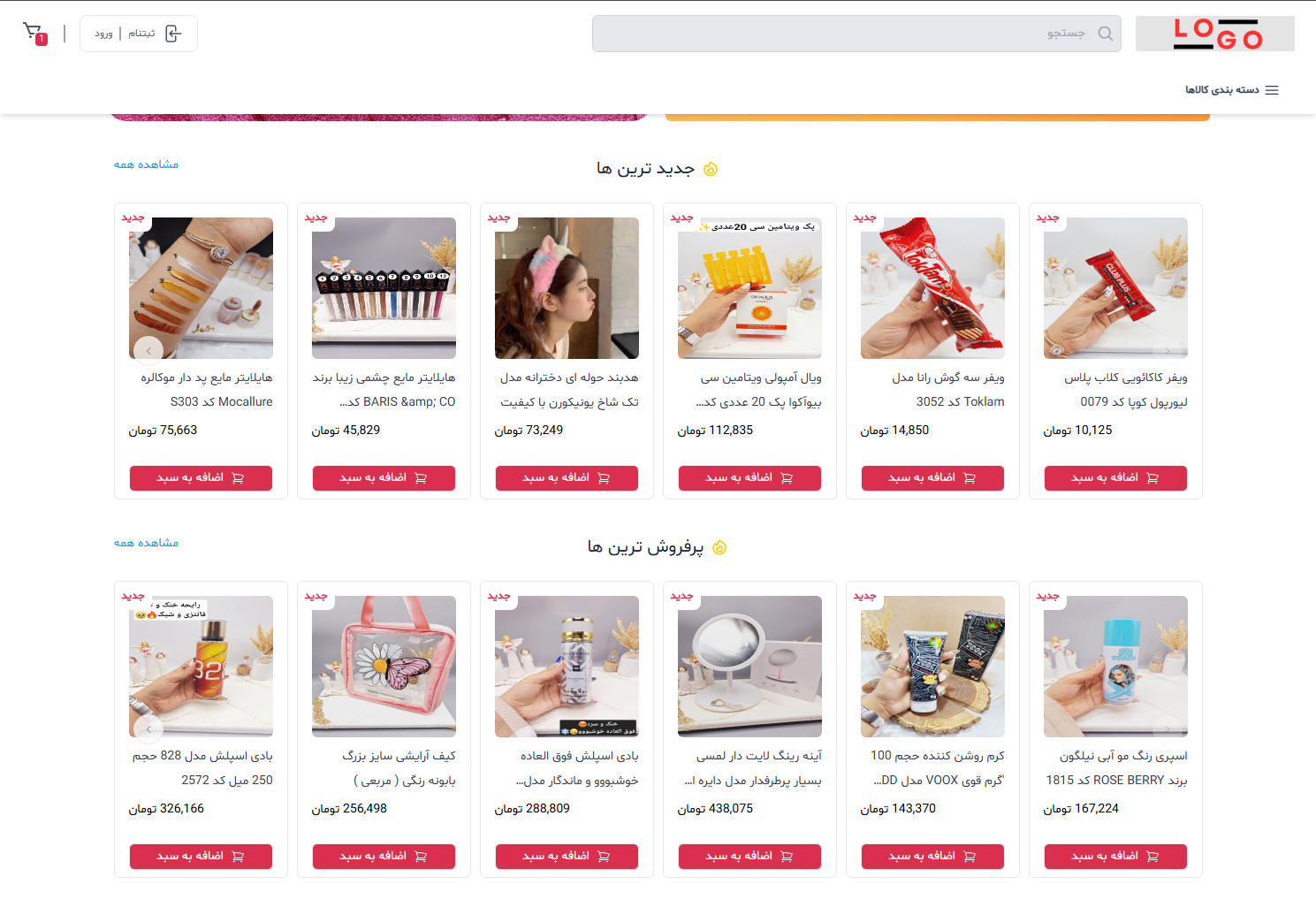The image size is (1316, 915).
Task: Click the flame icon beside جدید ترین ها
Action: point(710,169)
